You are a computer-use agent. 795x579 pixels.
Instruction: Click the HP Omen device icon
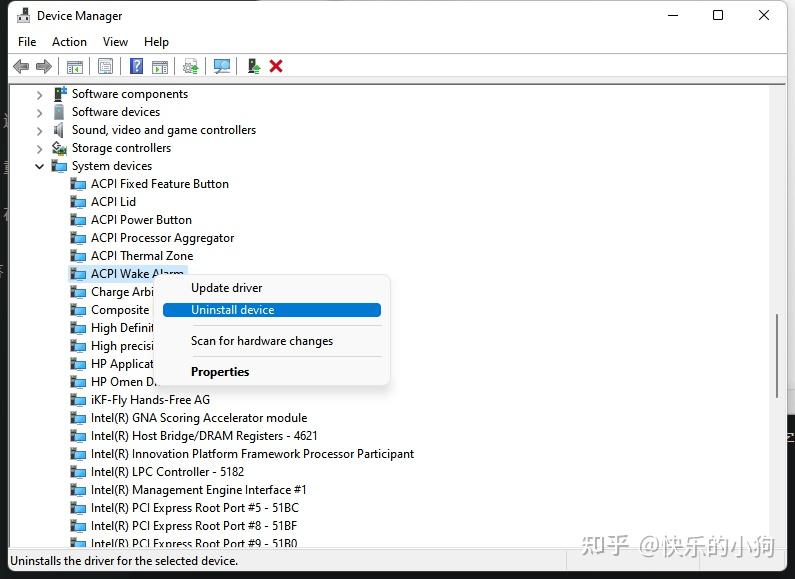[x=78, y=382]
